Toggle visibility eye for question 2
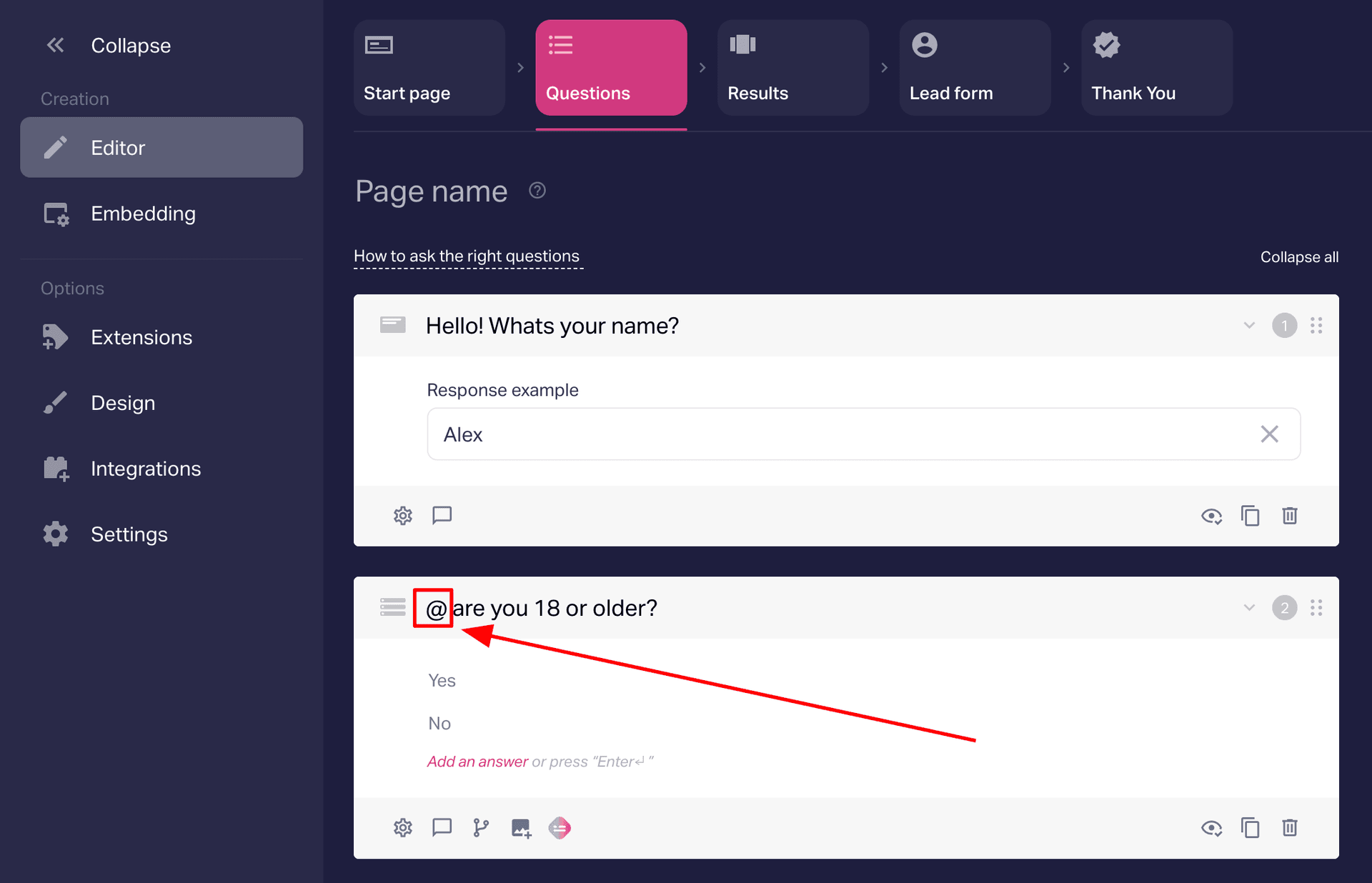This screenshot has width=1372, height=883. tap(1211, 828)
